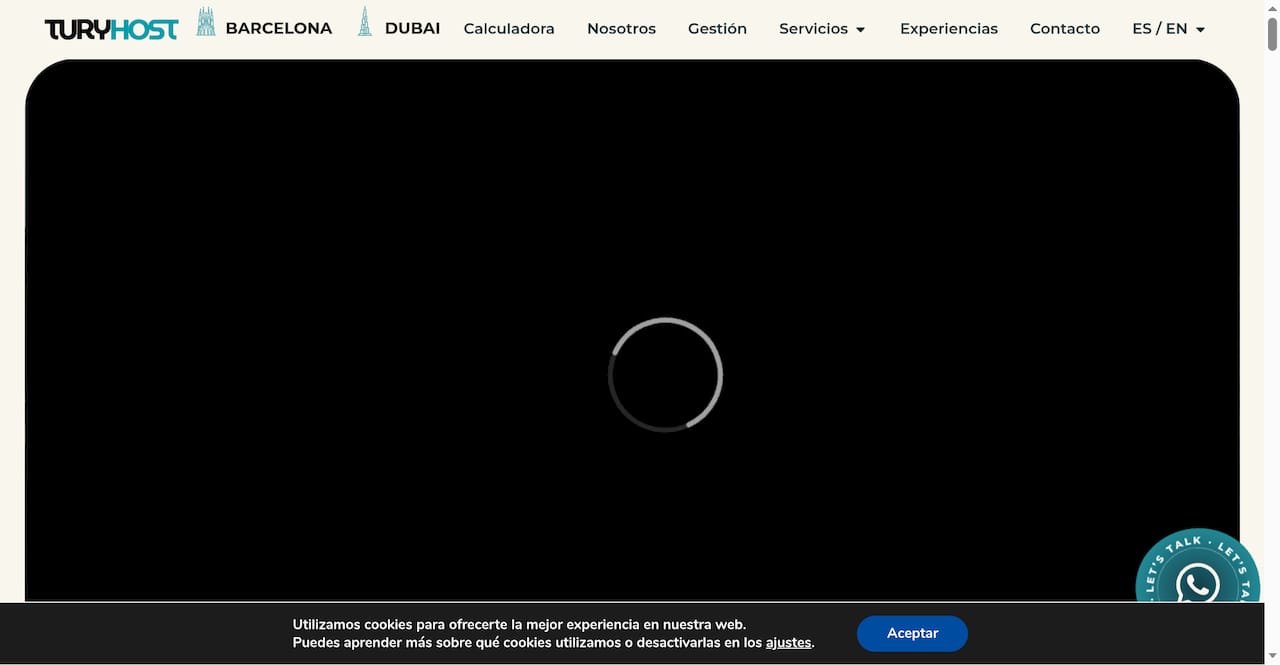This screenshot has height=665, width=1280.
Task: Accept cookies with the Aceptar button
Action: pyautogui.click(x=912, y=633)
